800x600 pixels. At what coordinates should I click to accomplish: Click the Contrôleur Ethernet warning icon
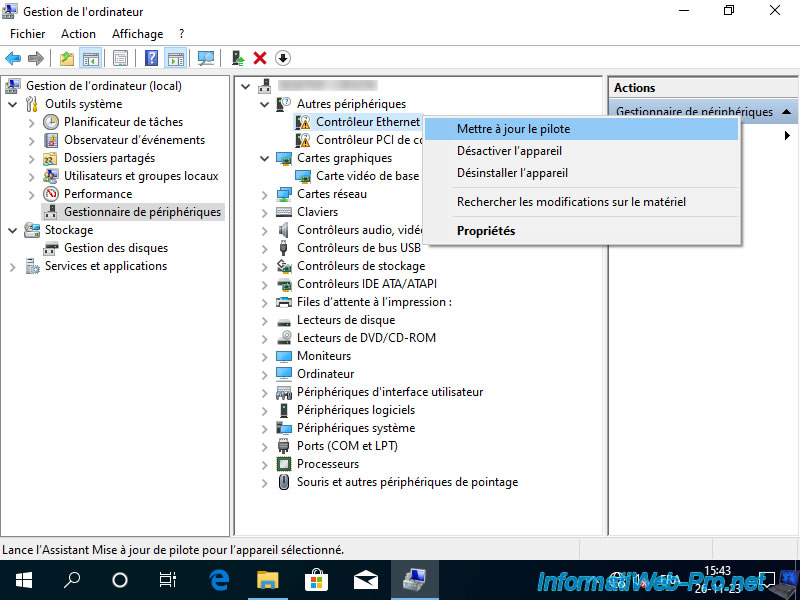303,122
